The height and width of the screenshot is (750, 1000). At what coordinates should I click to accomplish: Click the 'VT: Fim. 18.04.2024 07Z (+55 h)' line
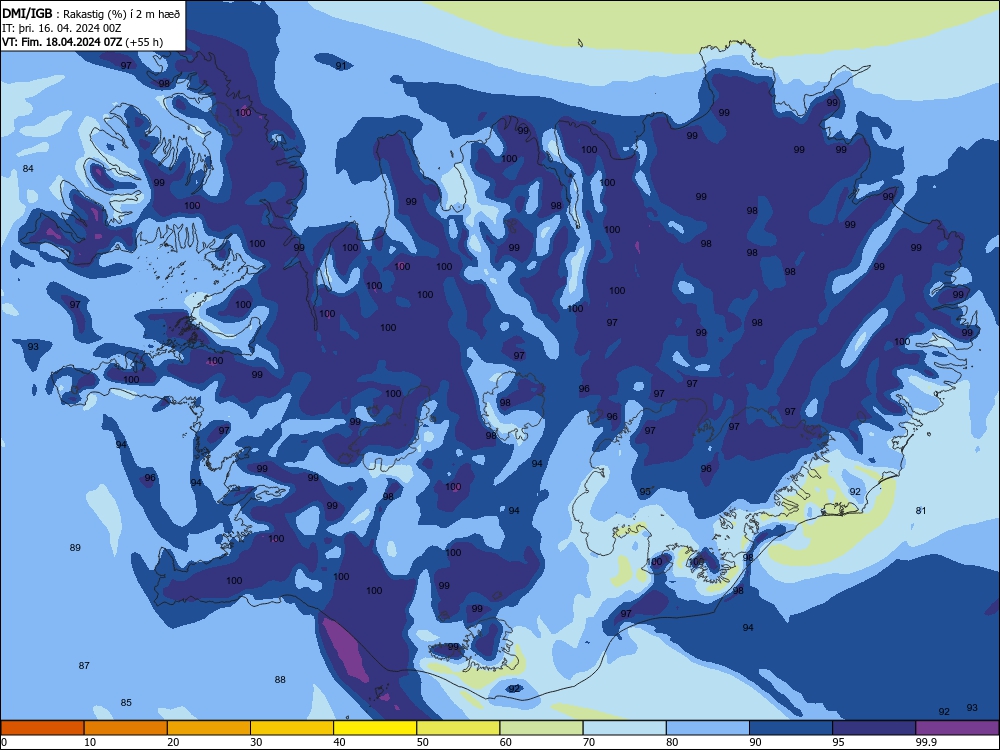click(82, 42)
